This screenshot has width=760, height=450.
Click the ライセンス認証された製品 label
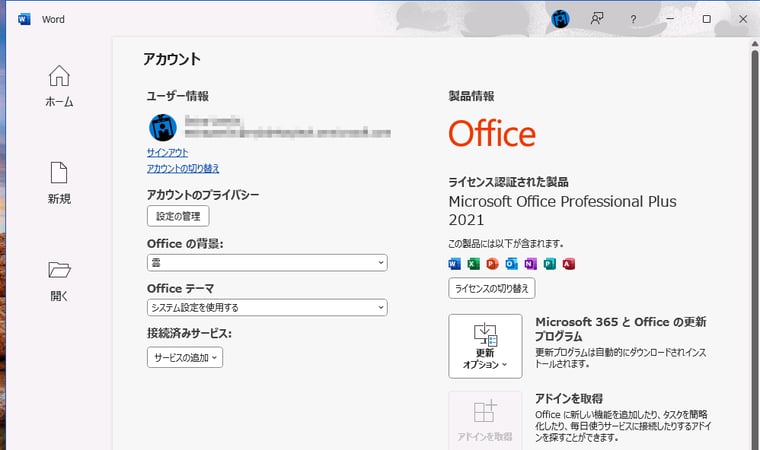coord(508,182)
